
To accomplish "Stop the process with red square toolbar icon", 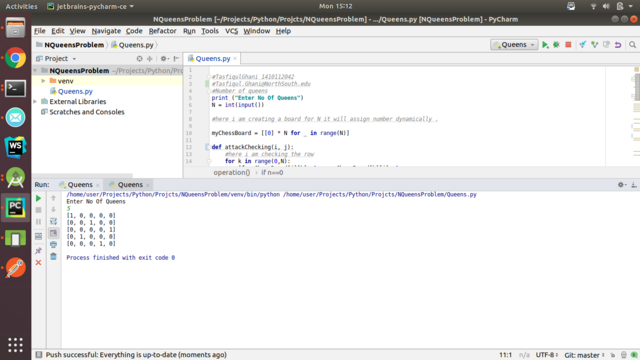I will click(568, 45).
